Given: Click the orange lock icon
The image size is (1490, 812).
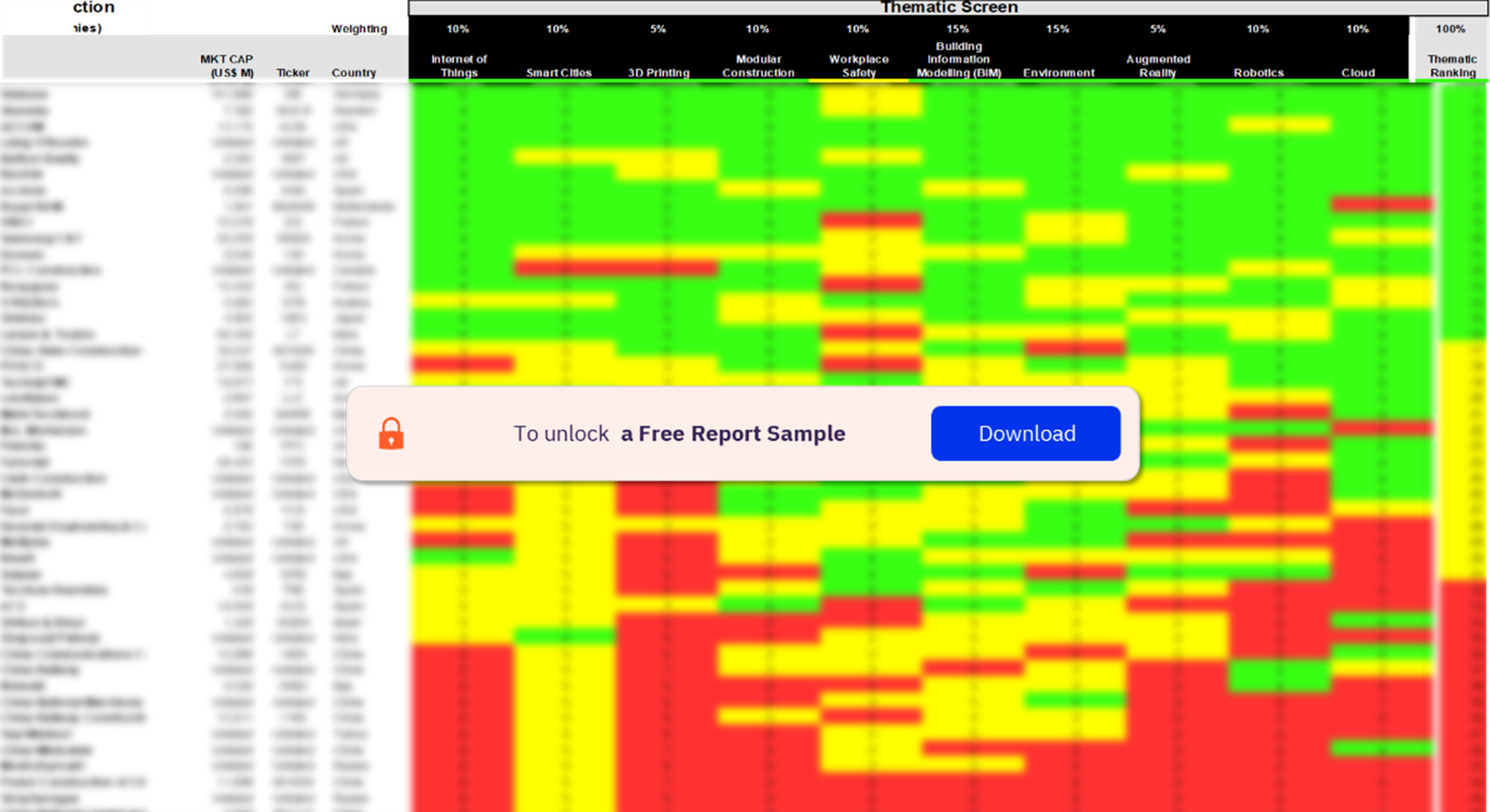Looking at the screenshot, I should tap(391, 434).
